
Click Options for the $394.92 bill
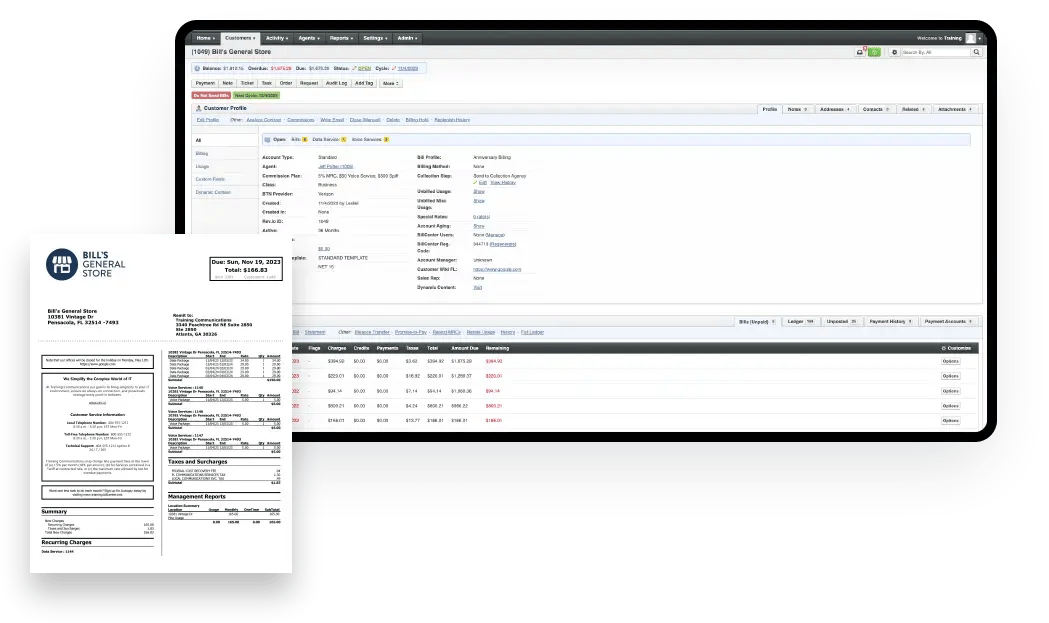tap(951, 361)
